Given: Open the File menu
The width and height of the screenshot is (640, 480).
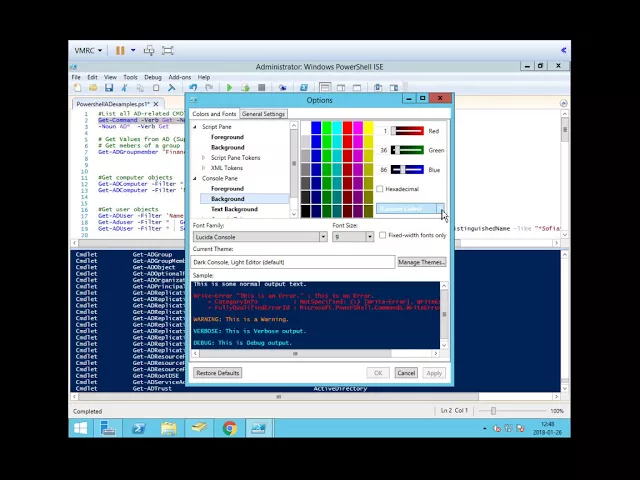Looking at the screenshot, I should tap(76, 77).
